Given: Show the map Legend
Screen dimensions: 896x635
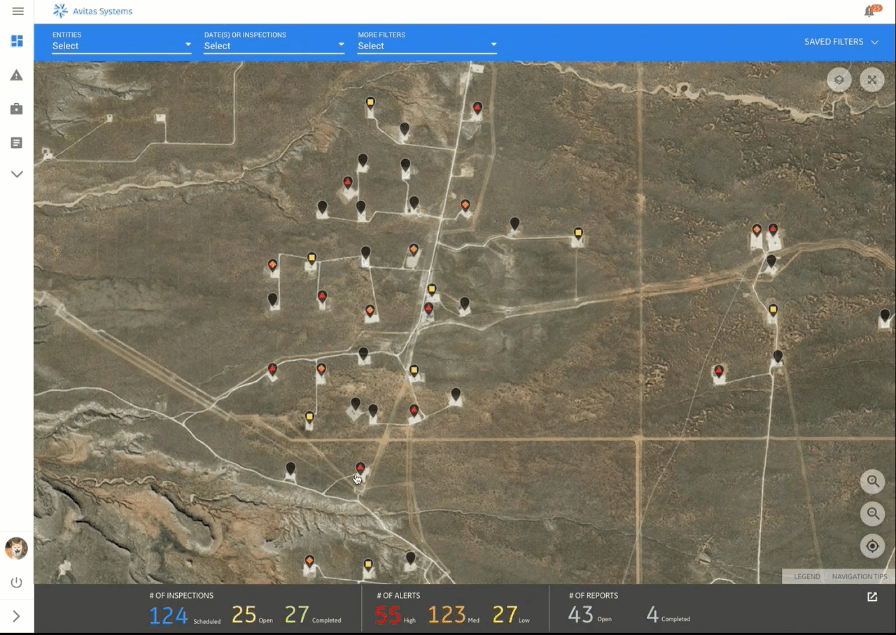Looking at the screenshot, I should click(x=806, y=576).
